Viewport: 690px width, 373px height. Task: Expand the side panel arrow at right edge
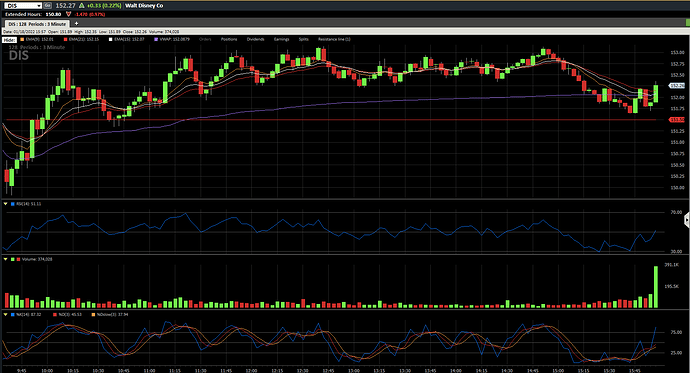[687, 220]
